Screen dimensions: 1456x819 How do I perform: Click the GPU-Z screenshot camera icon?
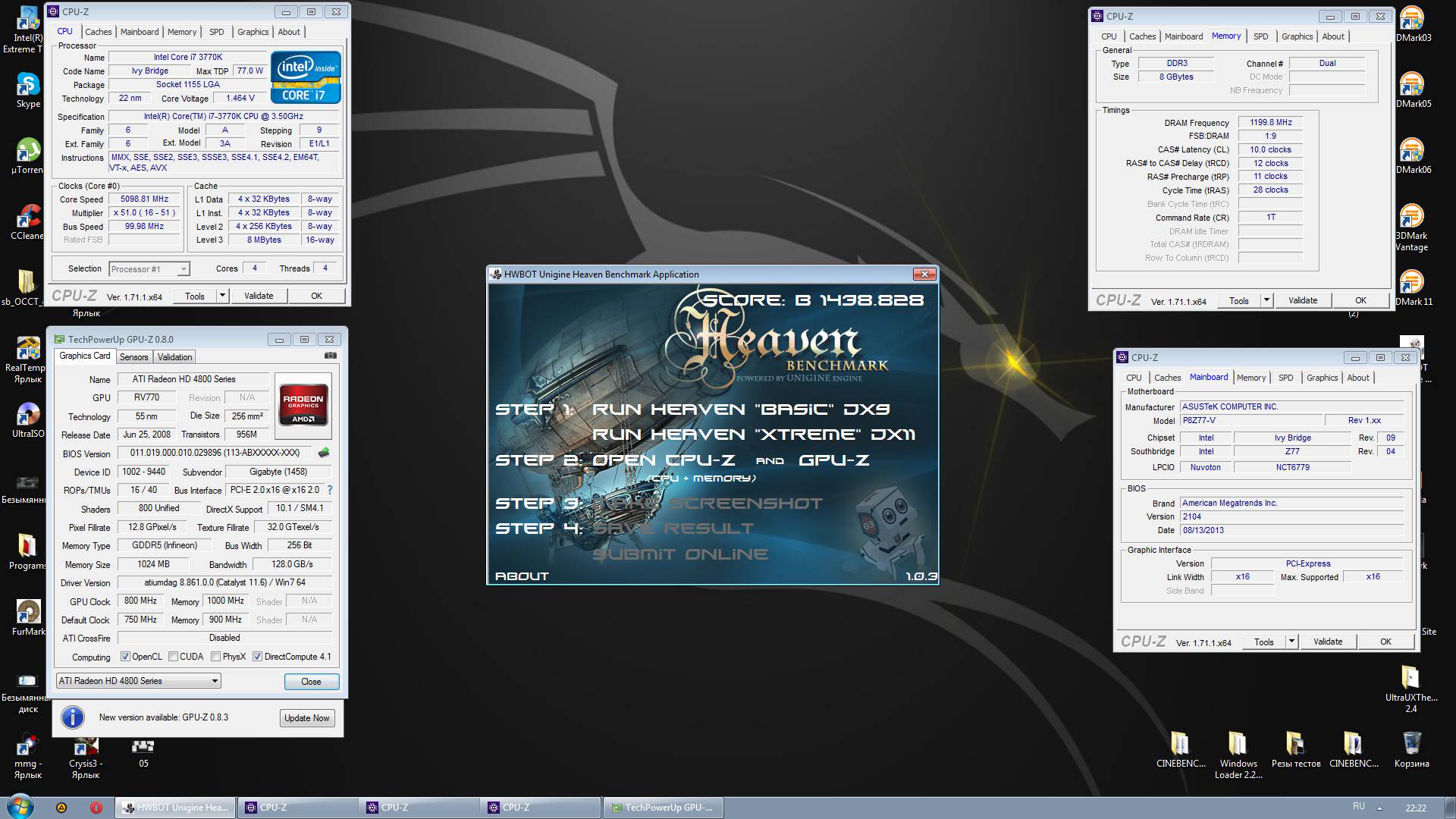(331, 356)
